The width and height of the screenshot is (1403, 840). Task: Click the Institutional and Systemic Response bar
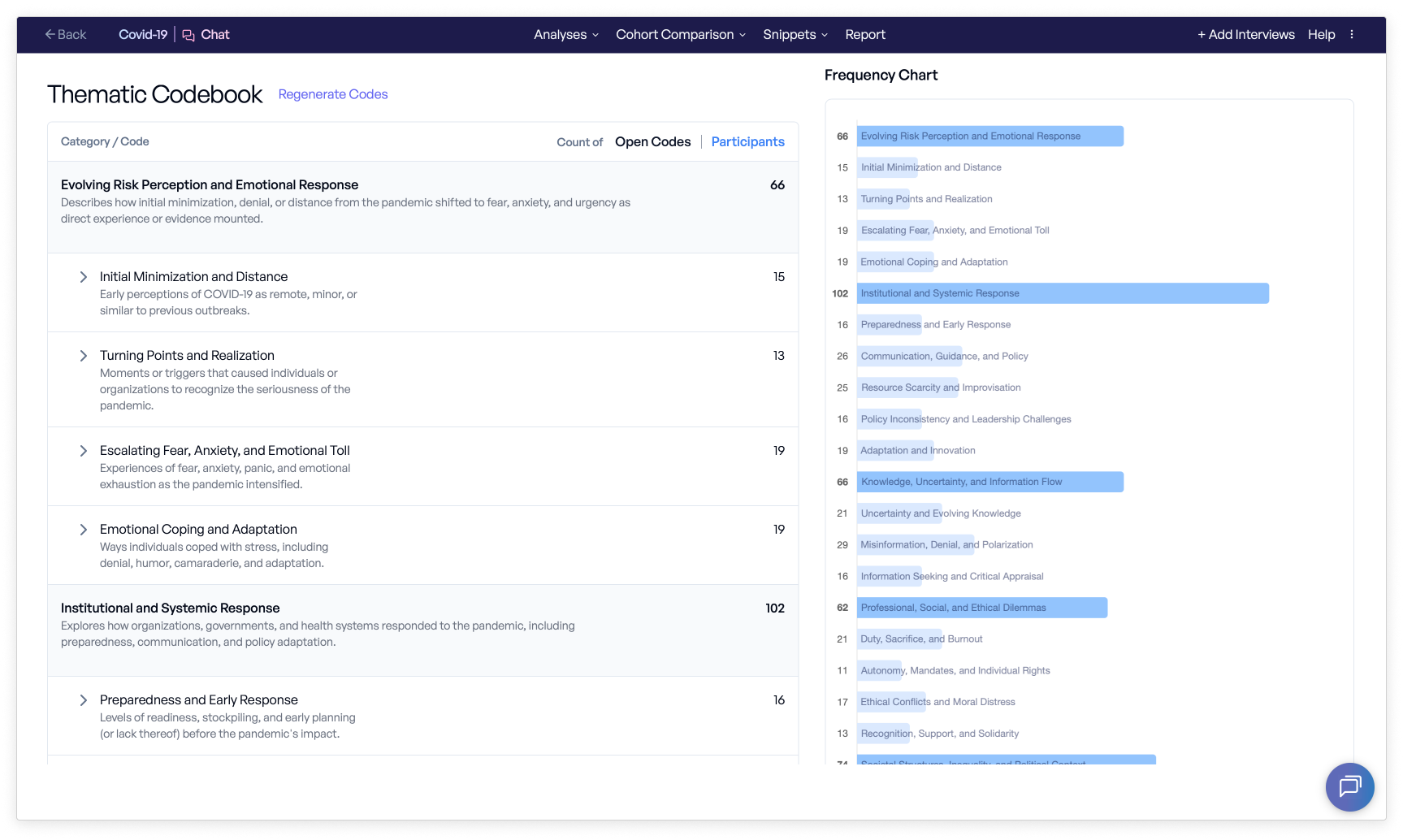[x=1062, y=293]
